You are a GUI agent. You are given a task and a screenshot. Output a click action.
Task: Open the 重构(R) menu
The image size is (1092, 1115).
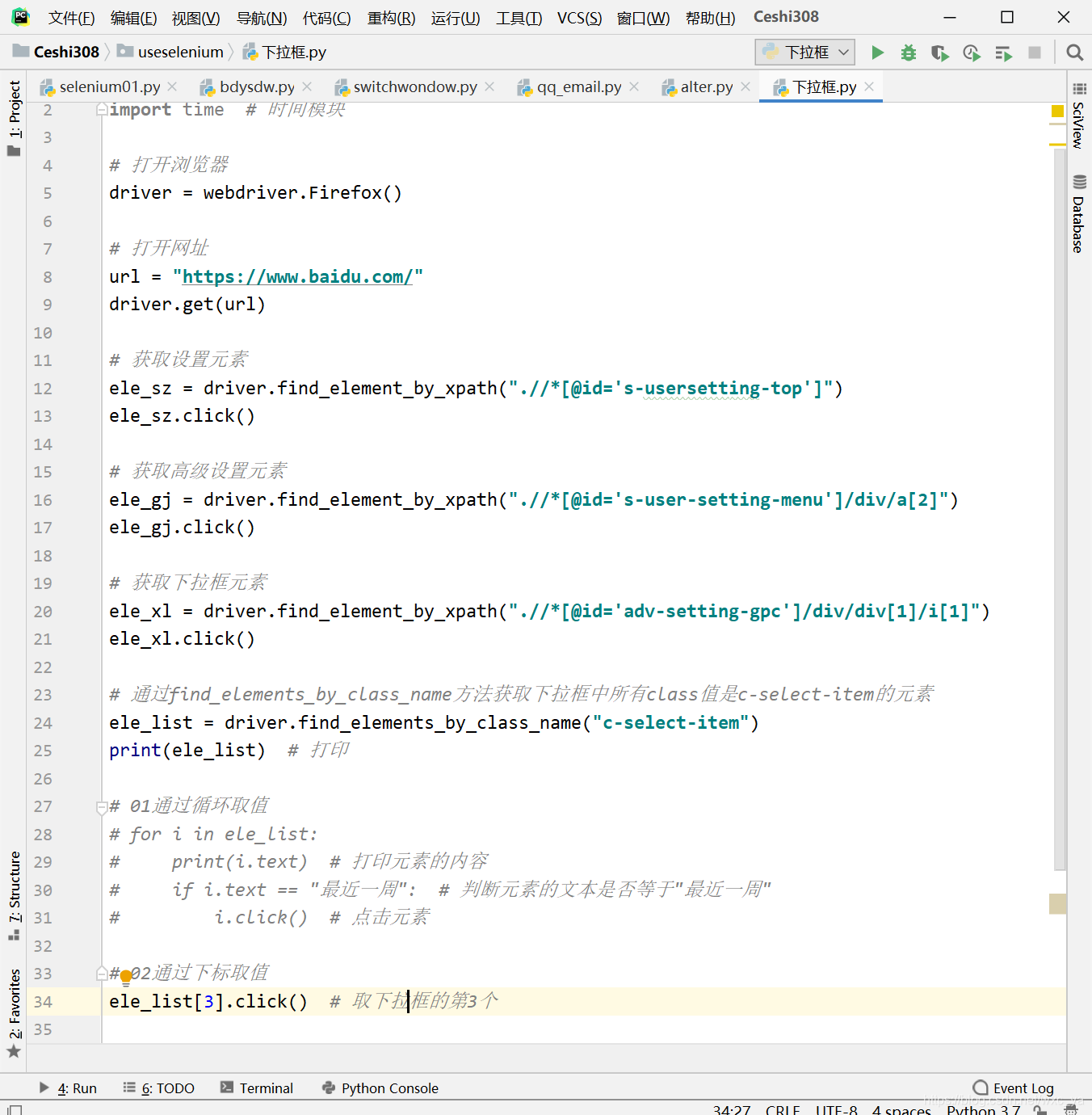click(392, 18)
